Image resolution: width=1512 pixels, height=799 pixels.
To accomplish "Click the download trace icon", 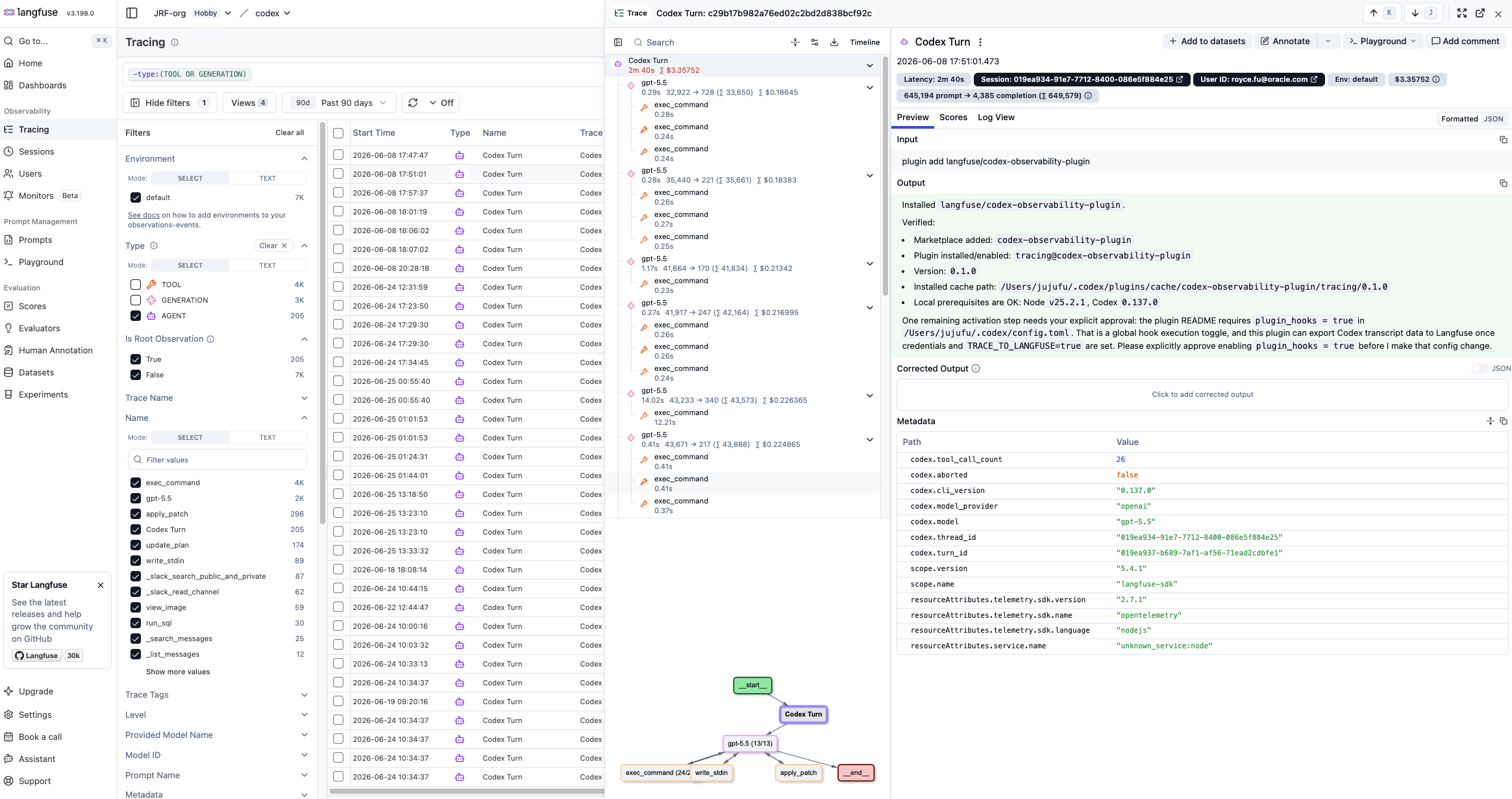I will 834,42.
